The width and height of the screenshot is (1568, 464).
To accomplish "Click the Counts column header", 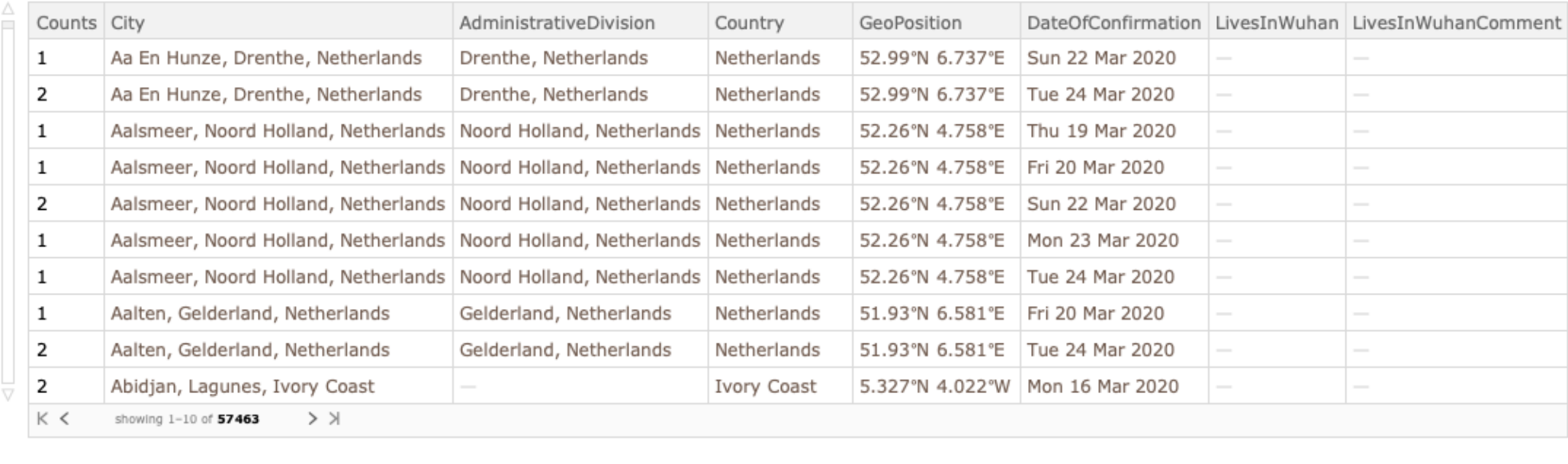I will point(66,23).
